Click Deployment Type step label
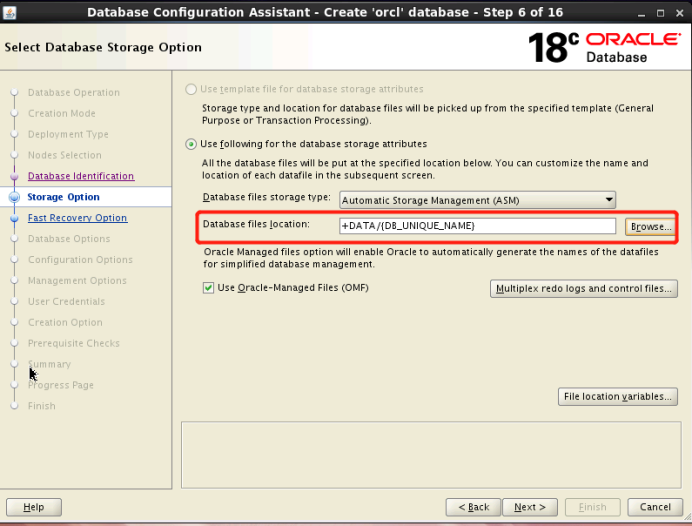Viewport: 692px width, 526px height. (68, 134)
